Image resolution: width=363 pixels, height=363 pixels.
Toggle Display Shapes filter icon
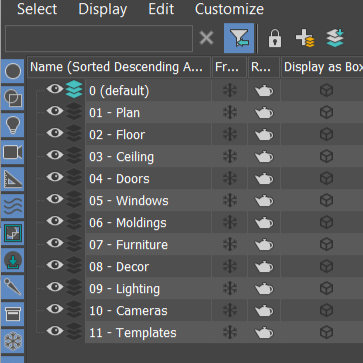[x=13, y=98]
